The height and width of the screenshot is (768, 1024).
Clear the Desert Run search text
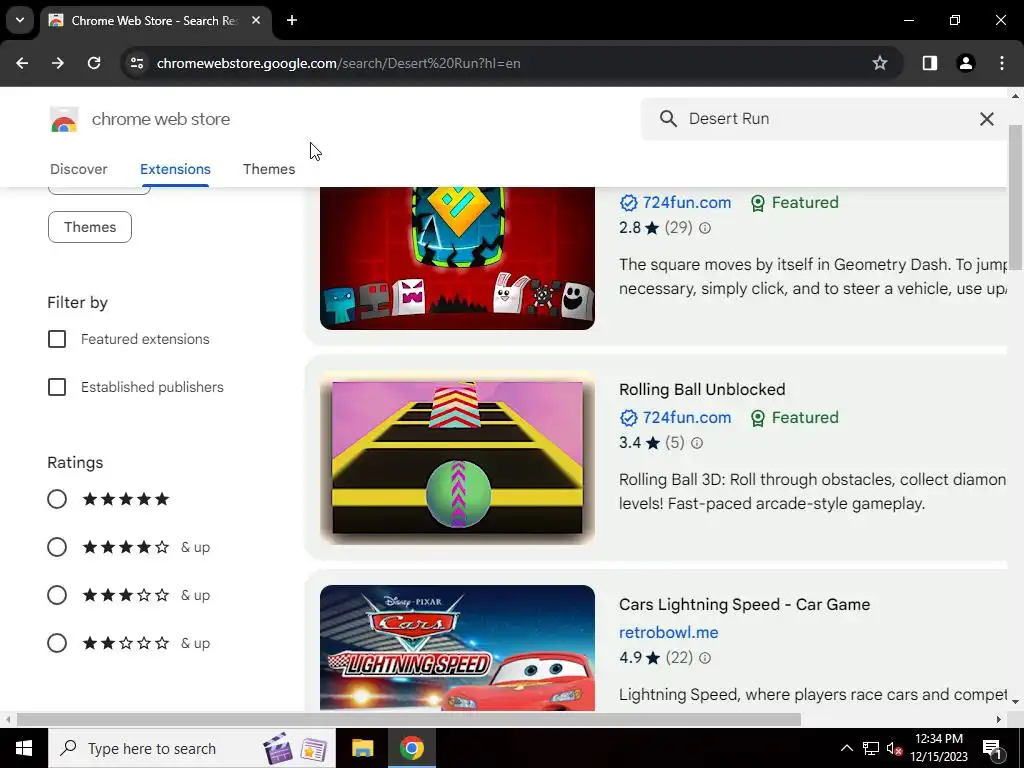click(987, 119)
